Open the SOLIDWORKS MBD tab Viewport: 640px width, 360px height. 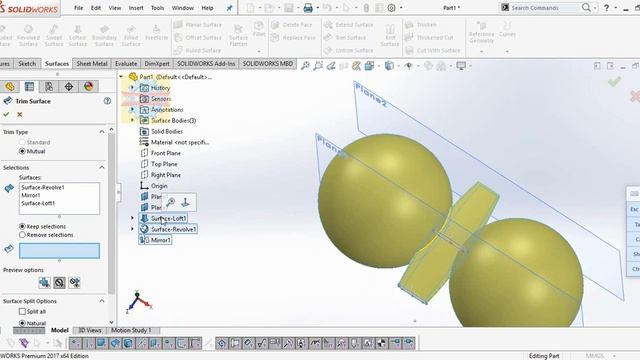click(268, 64)
